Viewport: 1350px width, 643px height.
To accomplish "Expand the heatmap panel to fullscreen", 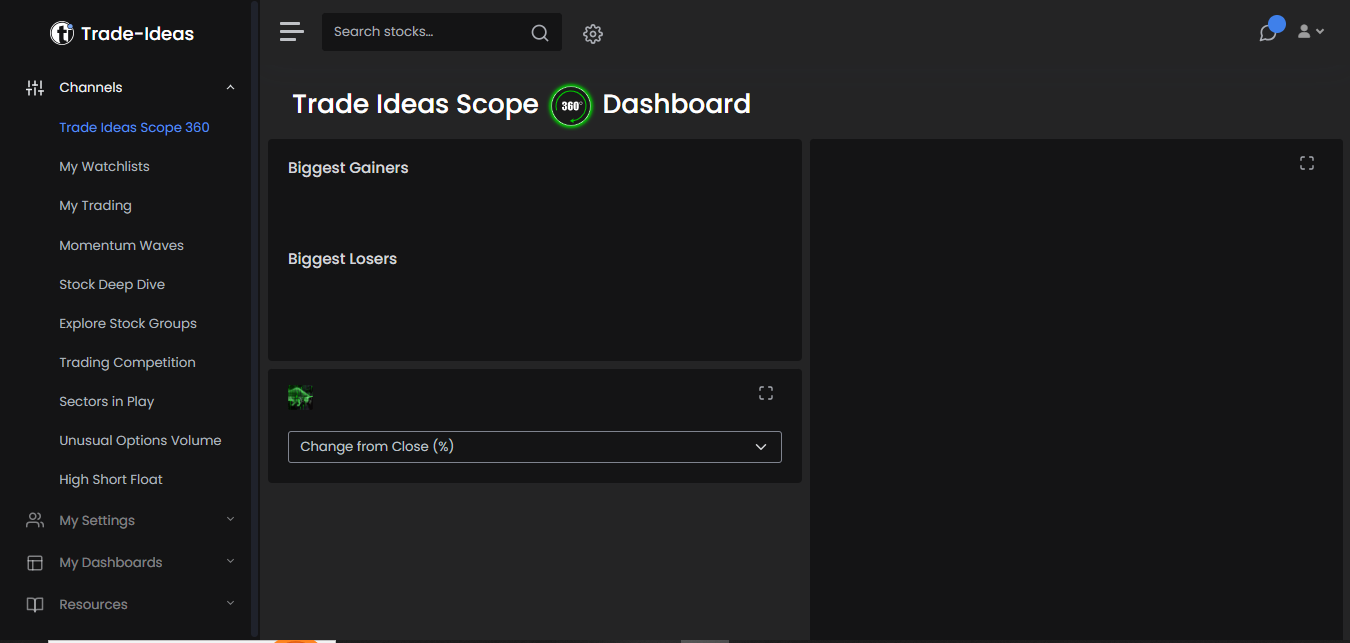I will (x=766, y=393).
